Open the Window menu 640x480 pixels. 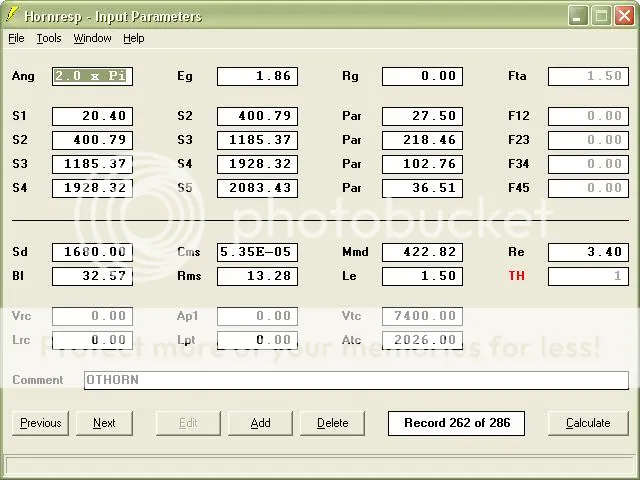pos(92,38)
